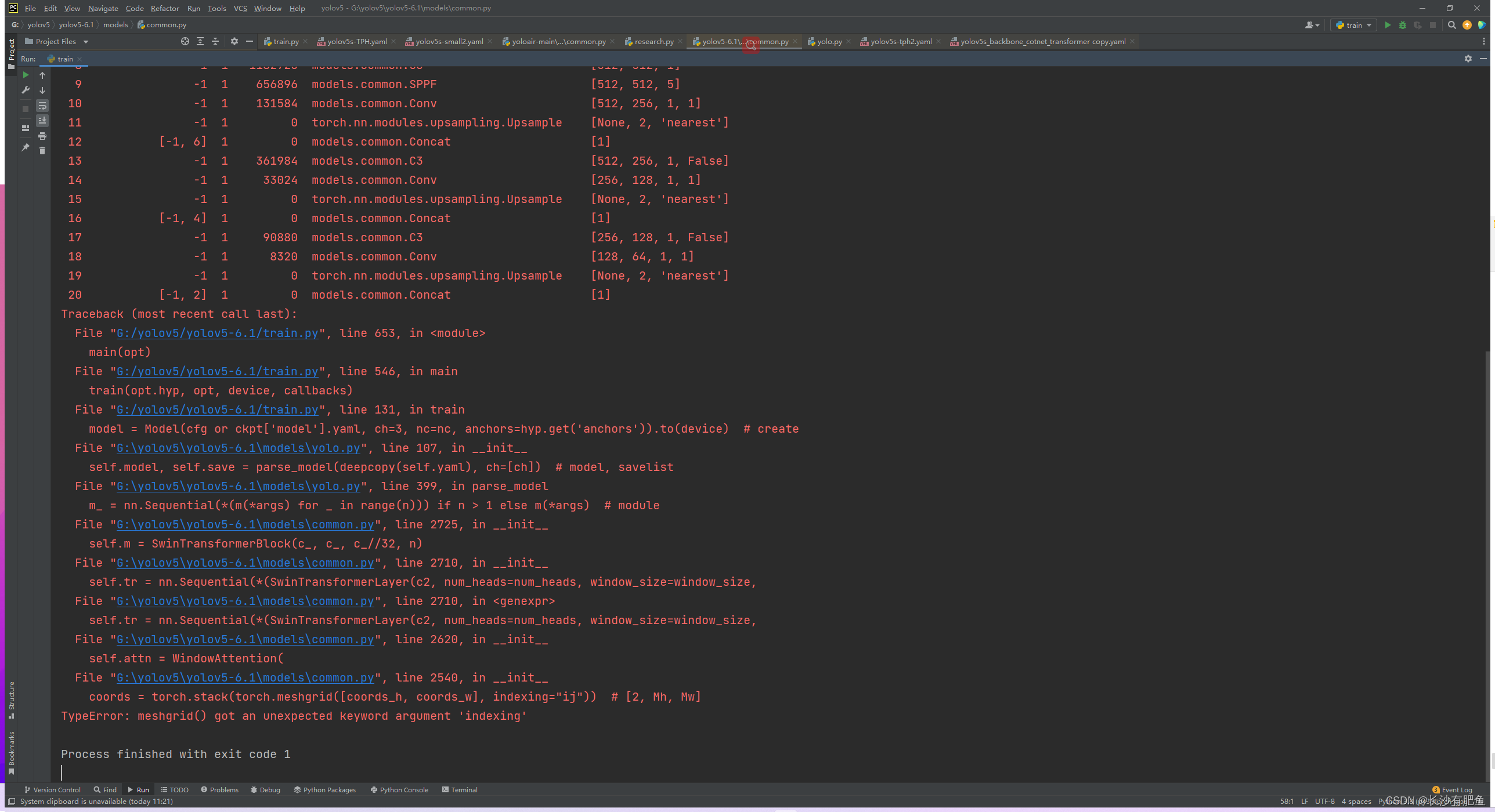Rerun train with the green play icon in Run panel
Image resolution: width=1495 pixels, height=812 pixels.
pyautogui.click(x=26, y=75)
